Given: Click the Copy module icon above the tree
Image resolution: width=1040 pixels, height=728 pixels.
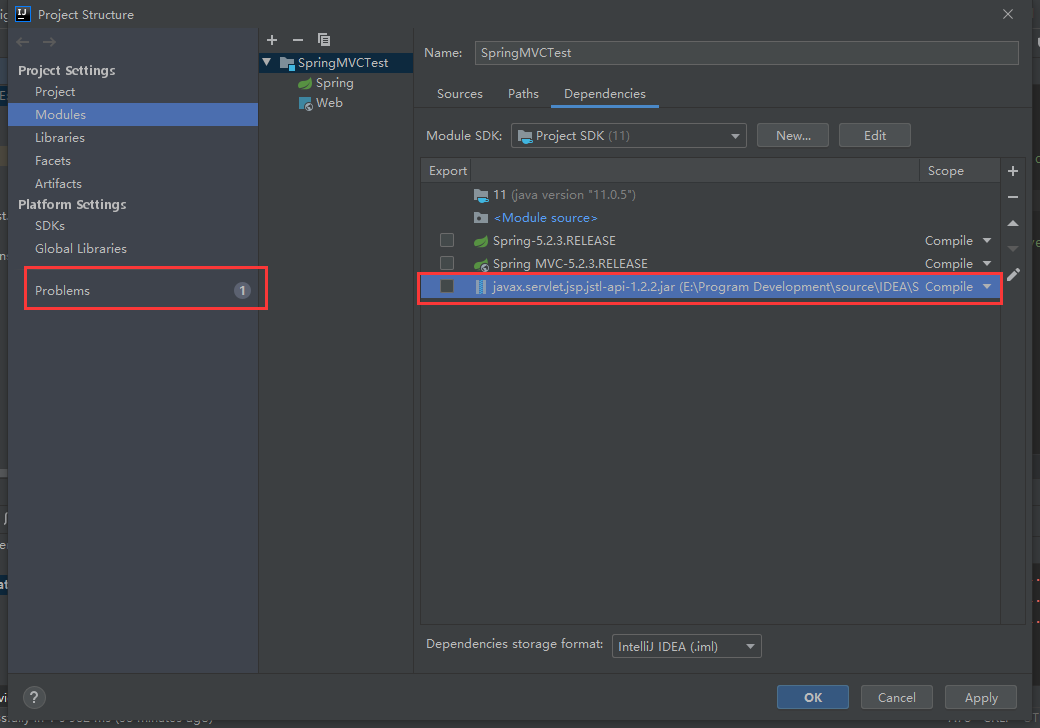Looking at the screenshot, I should click(324, 39).
